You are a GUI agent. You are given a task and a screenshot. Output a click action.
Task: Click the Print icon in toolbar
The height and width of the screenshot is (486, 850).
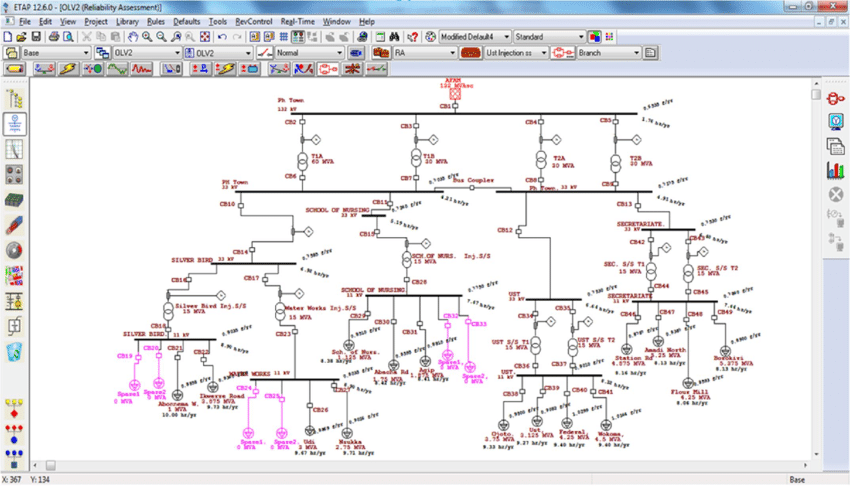click(53, 37)
